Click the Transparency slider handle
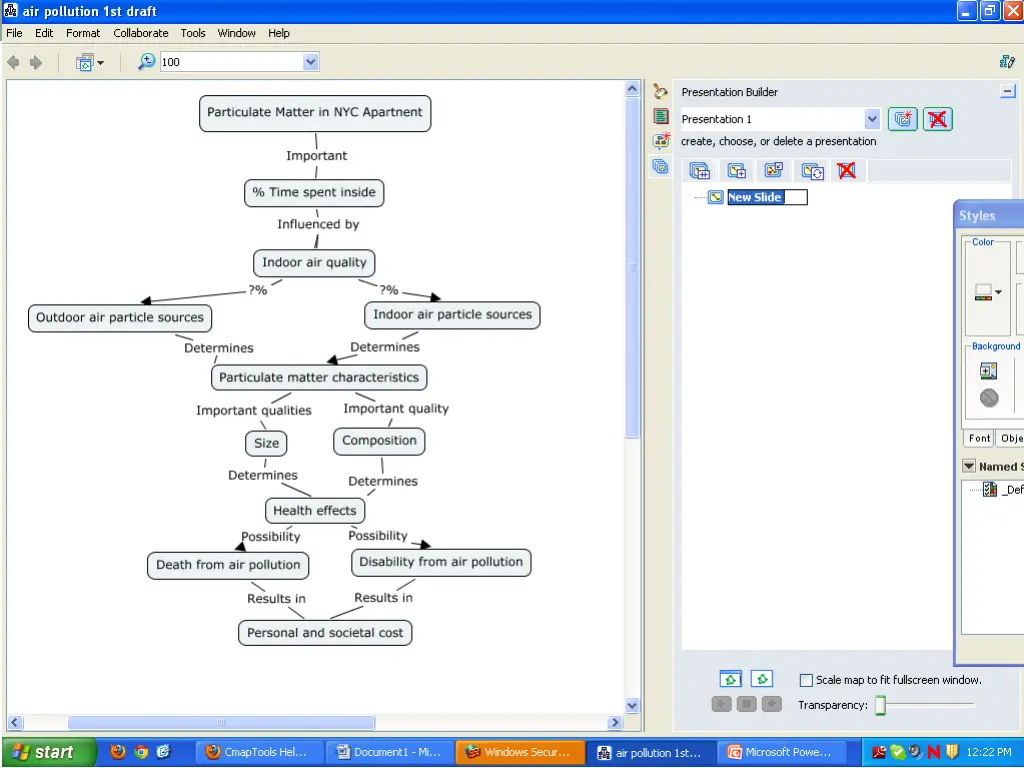This screenshot has width=1024, height=768. (880, 705)
